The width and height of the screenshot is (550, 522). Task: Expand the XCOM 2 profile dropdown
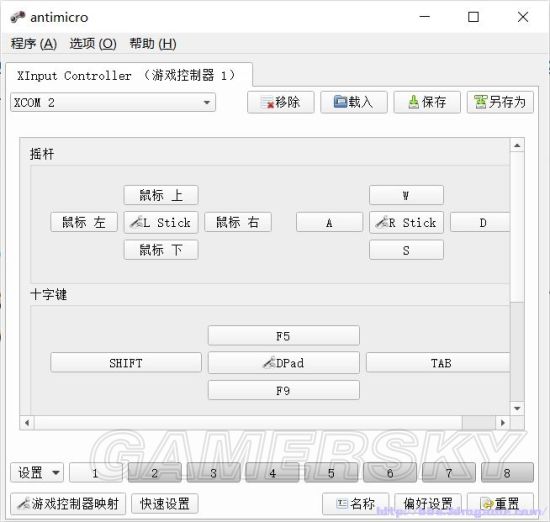click(113, 102)
